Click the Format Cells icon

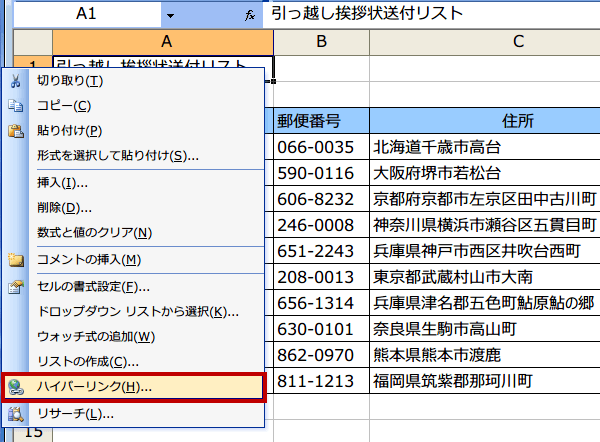[16, 287]
